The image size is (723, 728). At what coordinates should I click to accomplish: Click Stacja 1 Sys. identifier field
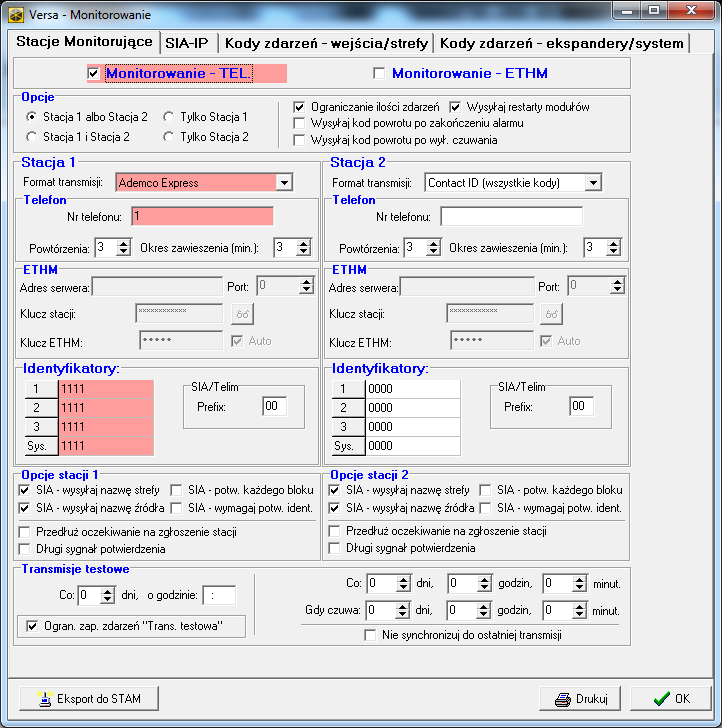click(x=106, y=445)
